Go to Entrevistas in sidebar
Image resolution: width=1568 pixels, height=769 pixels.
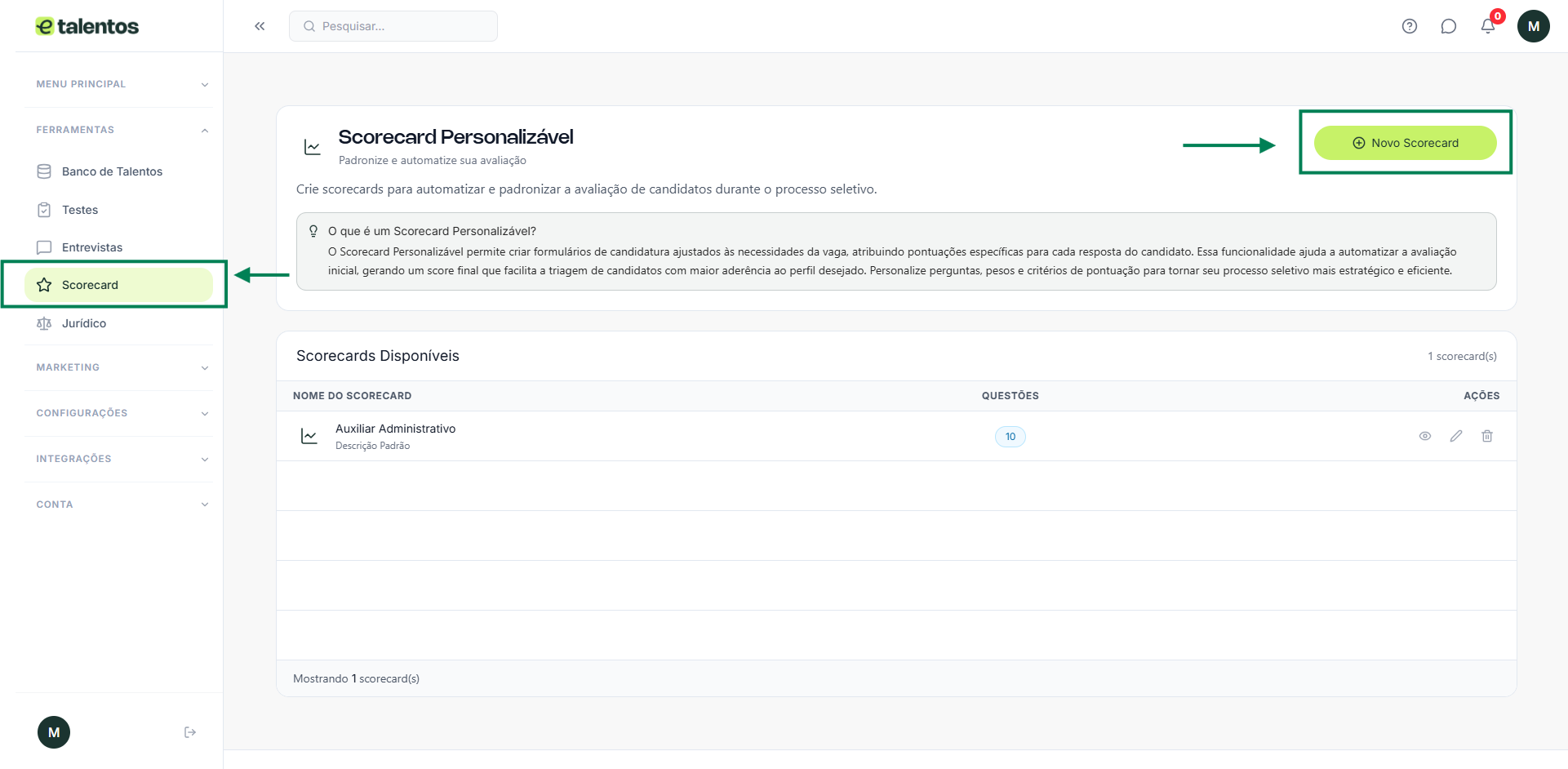click(x=92, y=247)
